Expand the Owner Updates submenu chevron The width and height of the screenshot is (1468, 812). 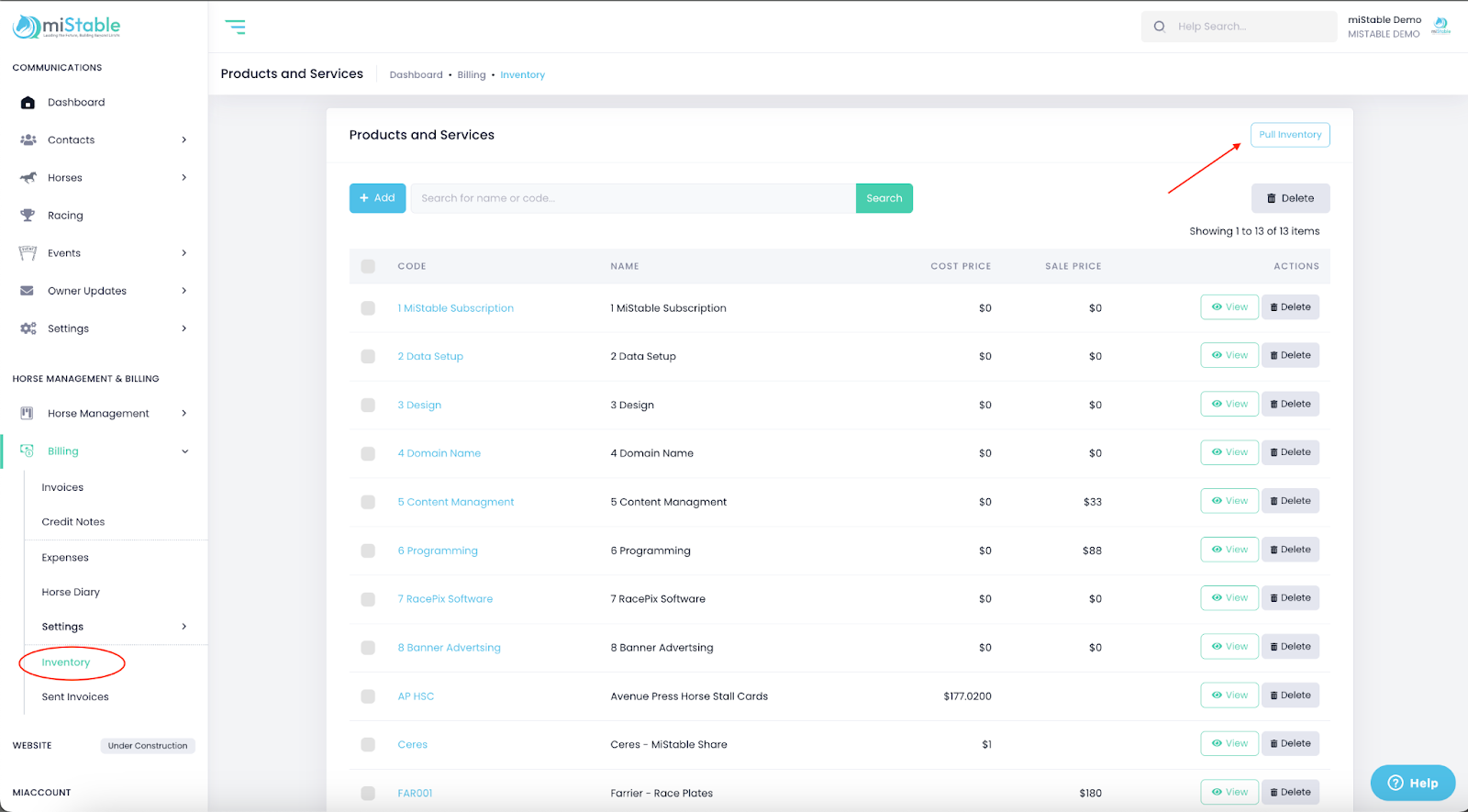tap(184, 291)
